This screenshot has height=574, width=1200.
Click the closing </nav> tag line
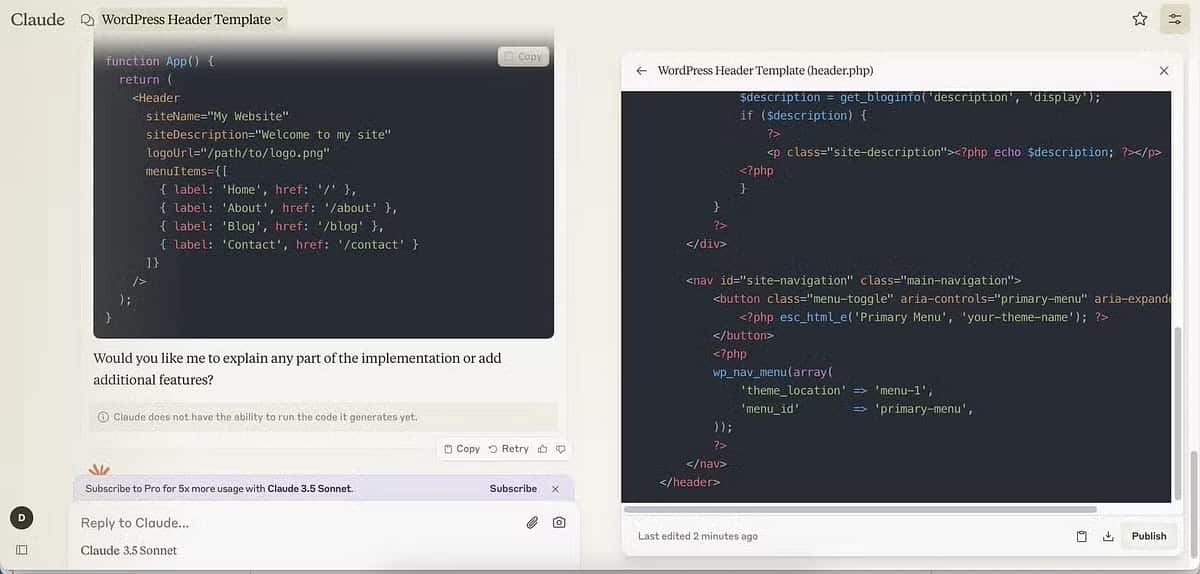point(707,464)
